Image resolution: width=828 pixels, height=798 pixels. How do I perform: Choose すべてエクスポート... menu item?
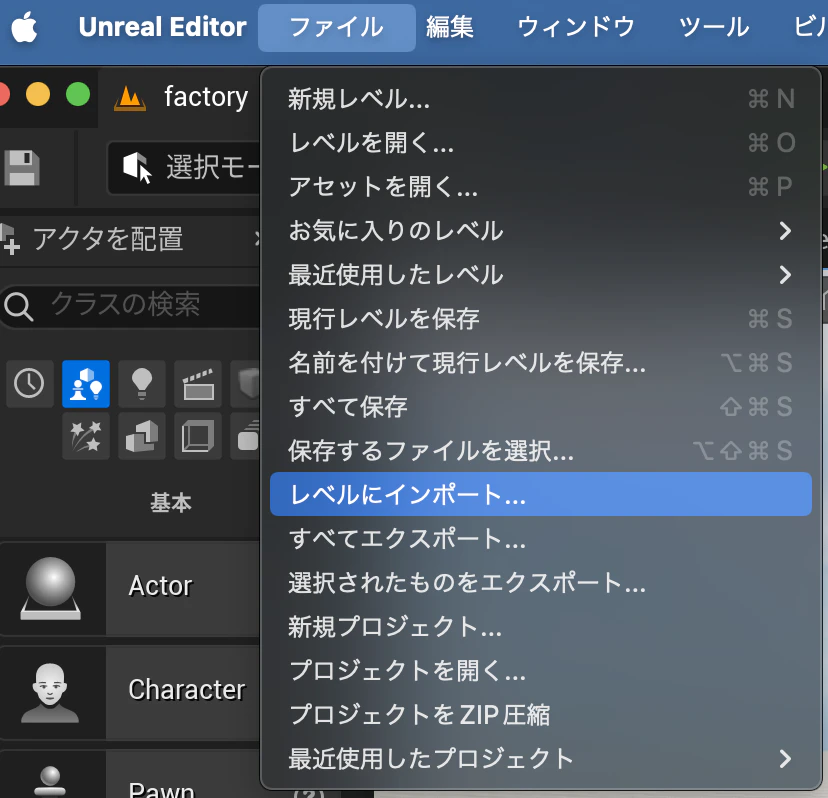[541, 539]
